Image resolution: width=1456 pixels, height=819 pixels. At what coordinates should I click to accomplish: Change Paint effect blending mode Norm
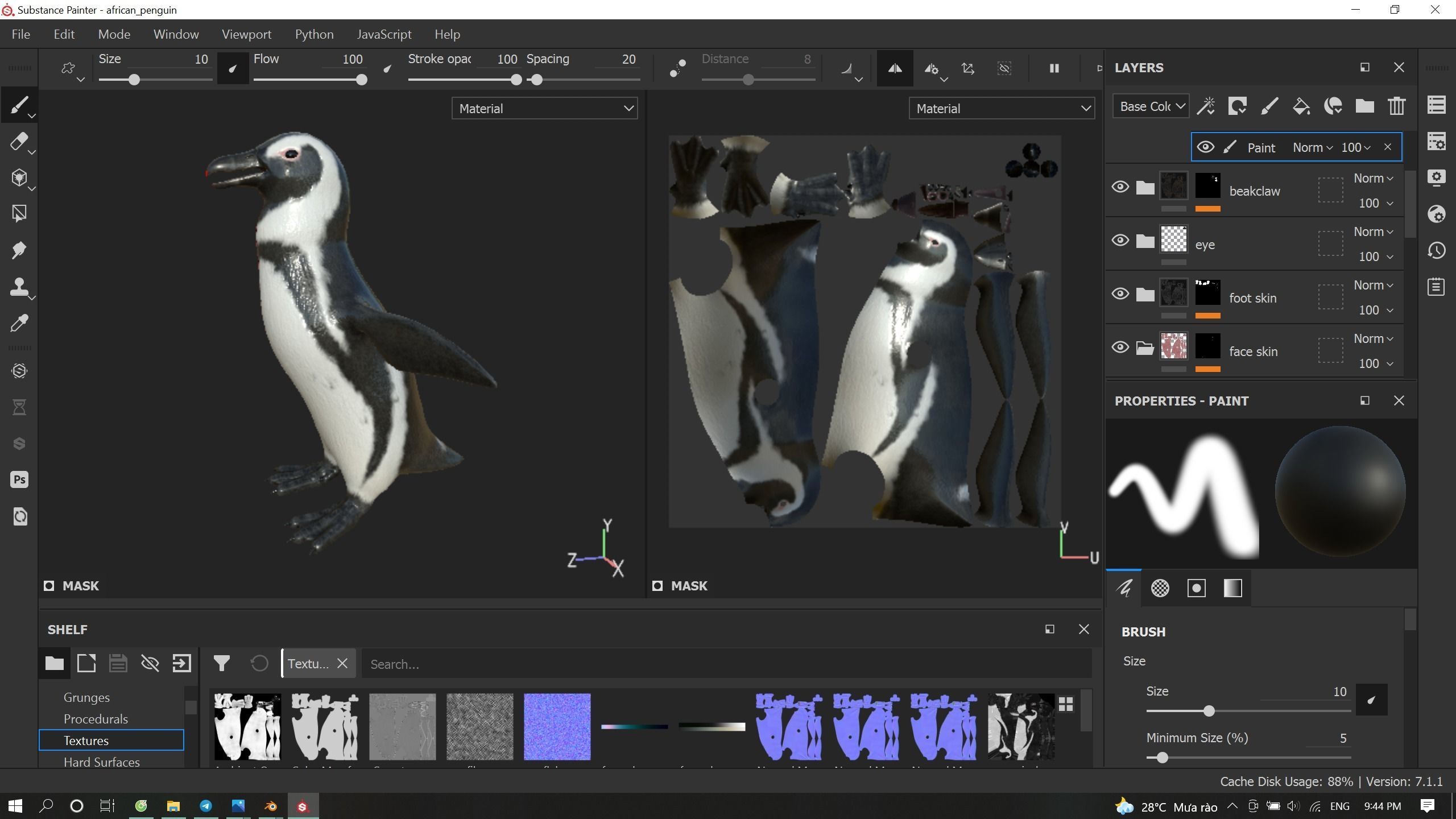pos(1312,148)
